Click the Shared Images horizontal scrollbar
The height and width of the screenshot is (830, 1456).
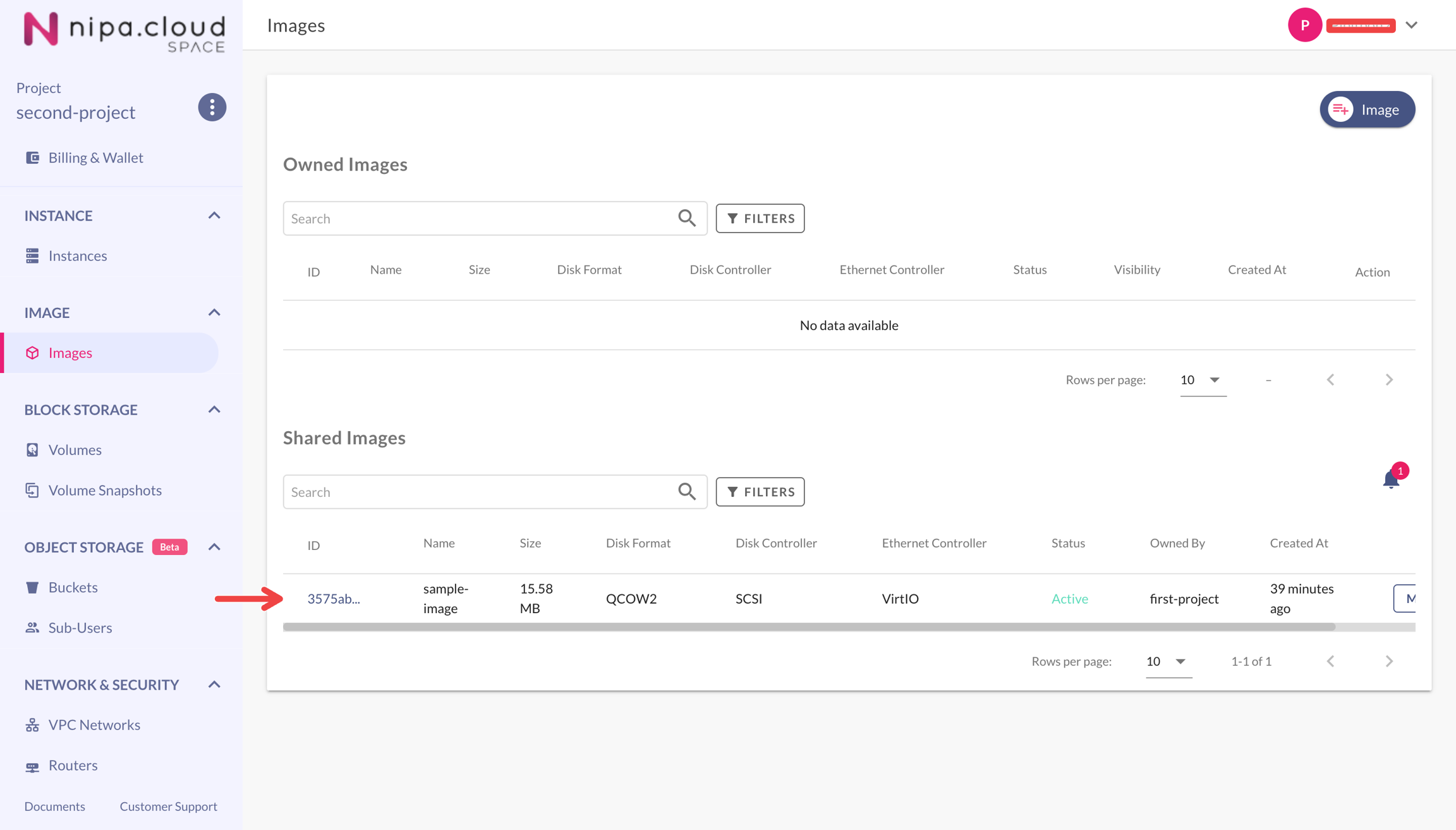coord(809,627)
